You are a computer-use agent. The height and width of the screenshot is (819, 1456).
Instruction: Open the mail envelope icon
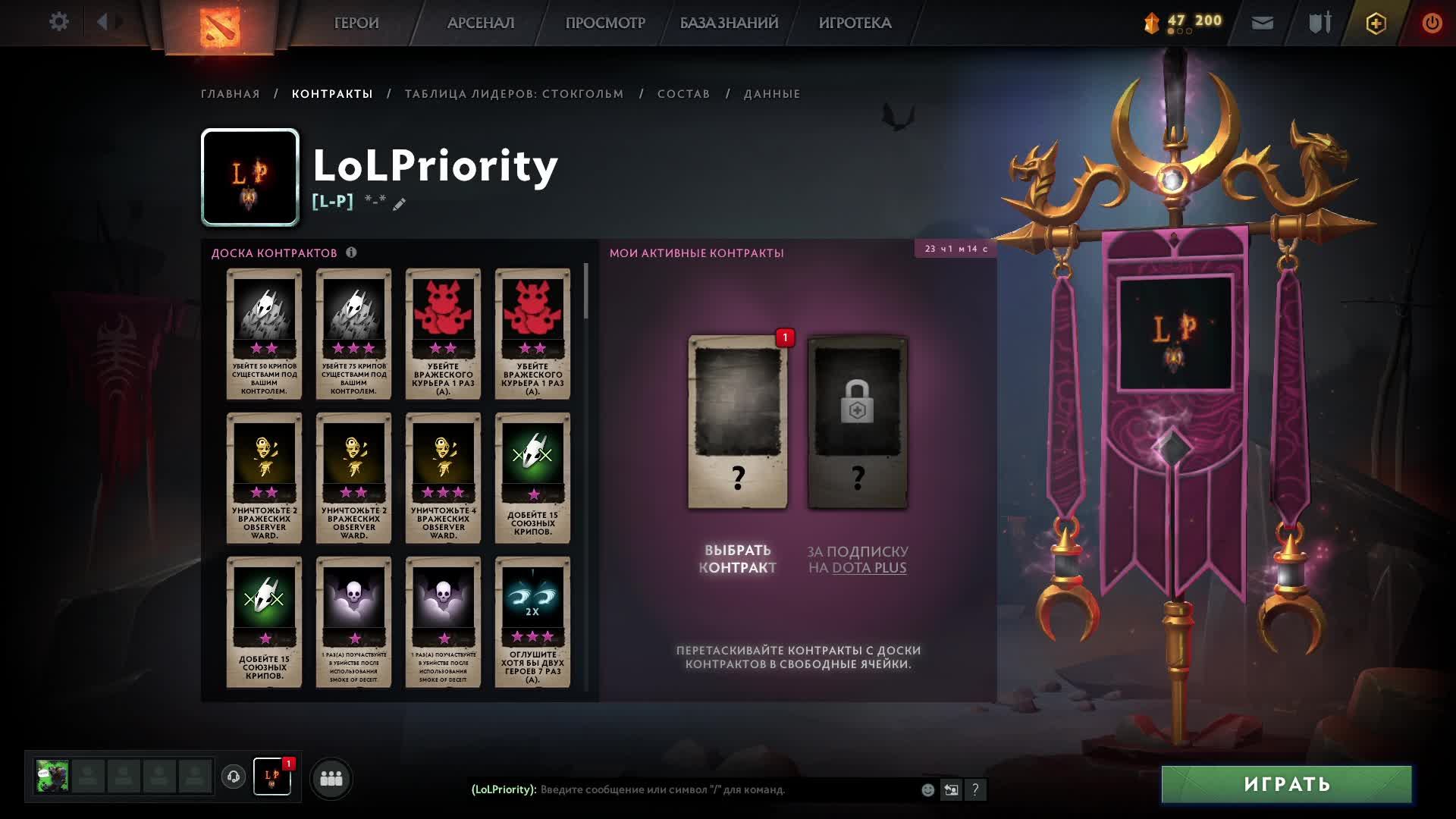(1262, 23)
